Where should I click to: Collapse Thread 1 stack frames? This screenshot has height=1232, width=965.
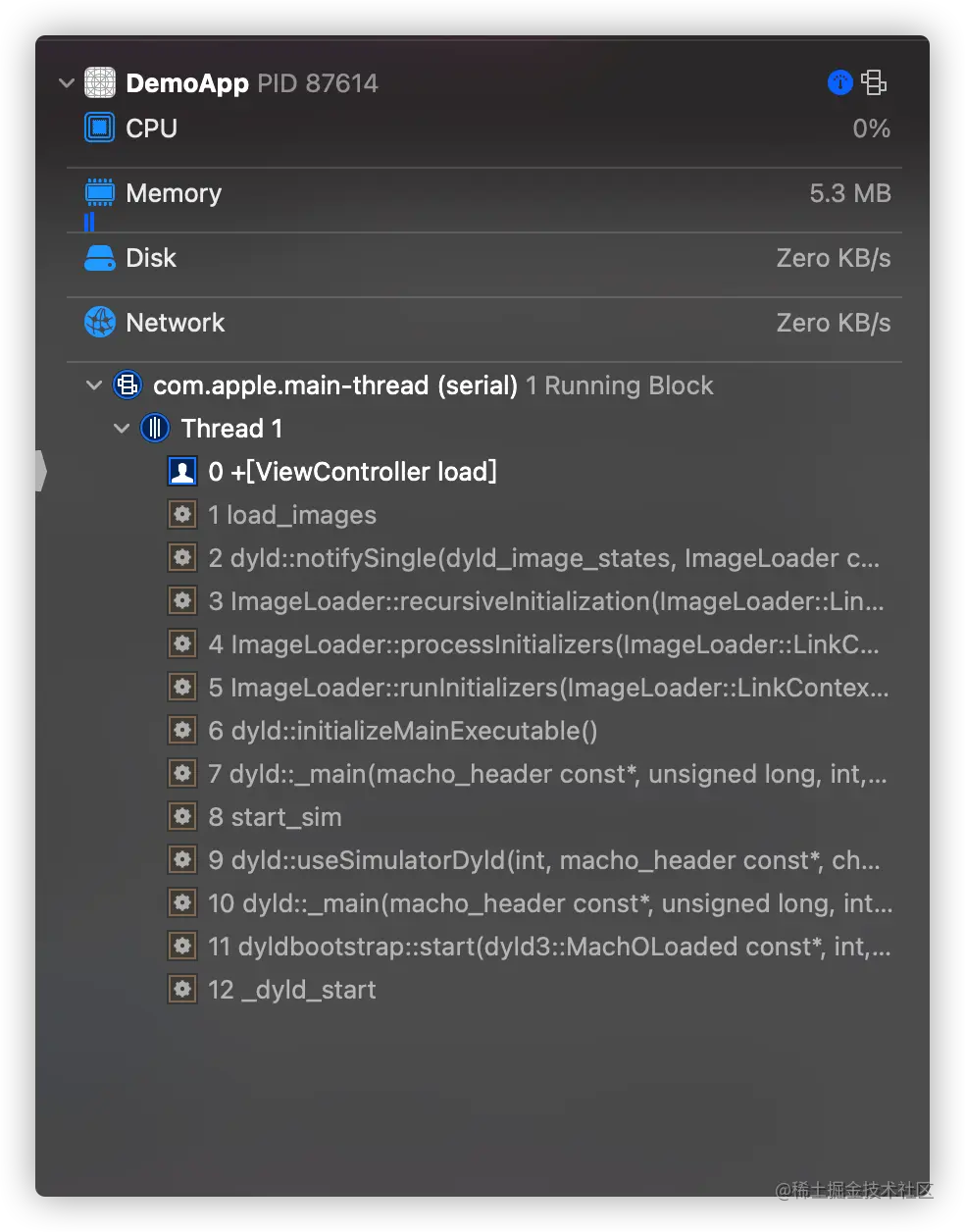pos(122,429)
